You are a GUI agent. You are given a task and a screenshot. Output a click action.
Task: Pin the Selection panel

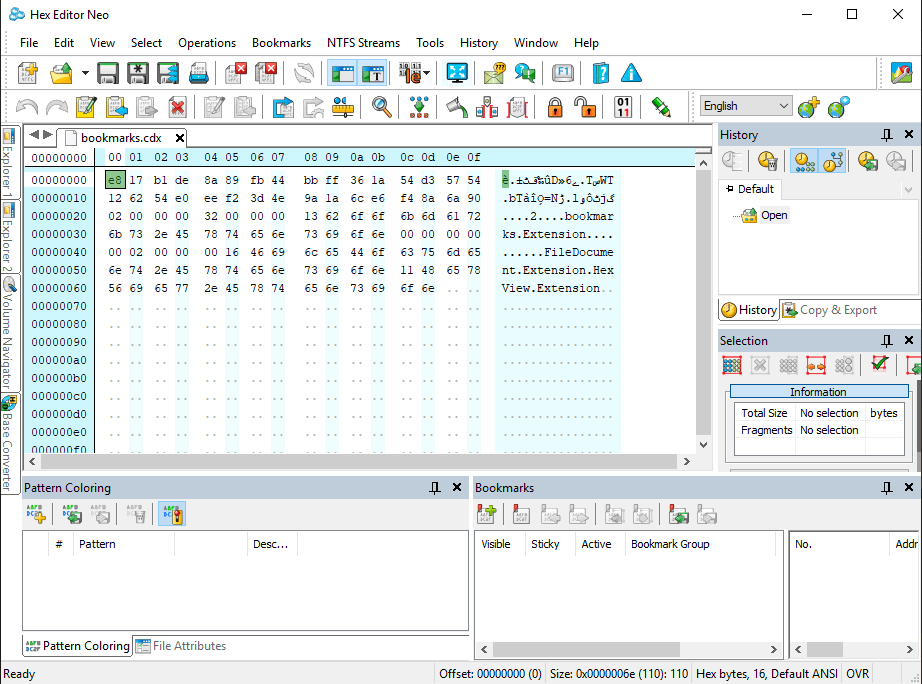click(887, 341)
